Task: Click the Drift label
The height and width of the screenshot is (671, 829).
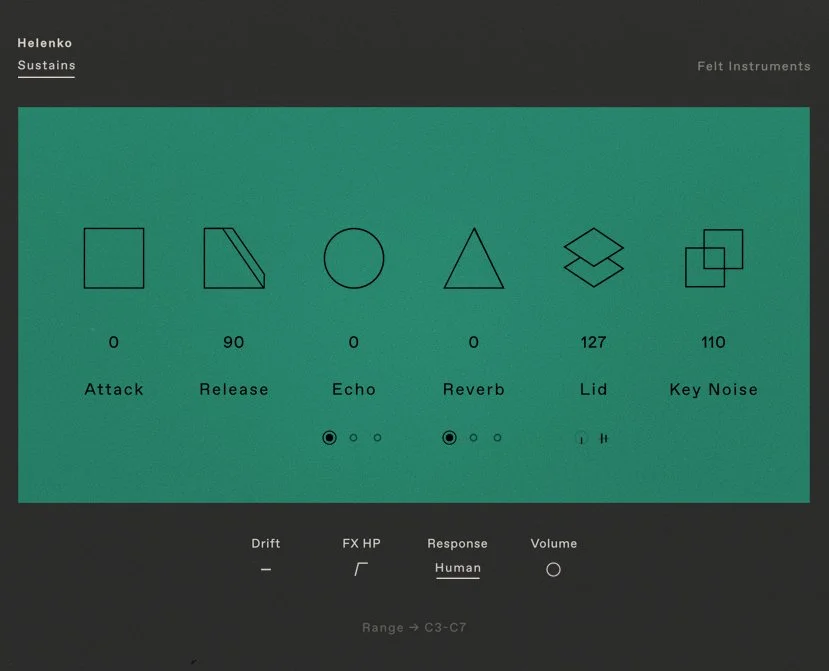Action: pos(265,544)
